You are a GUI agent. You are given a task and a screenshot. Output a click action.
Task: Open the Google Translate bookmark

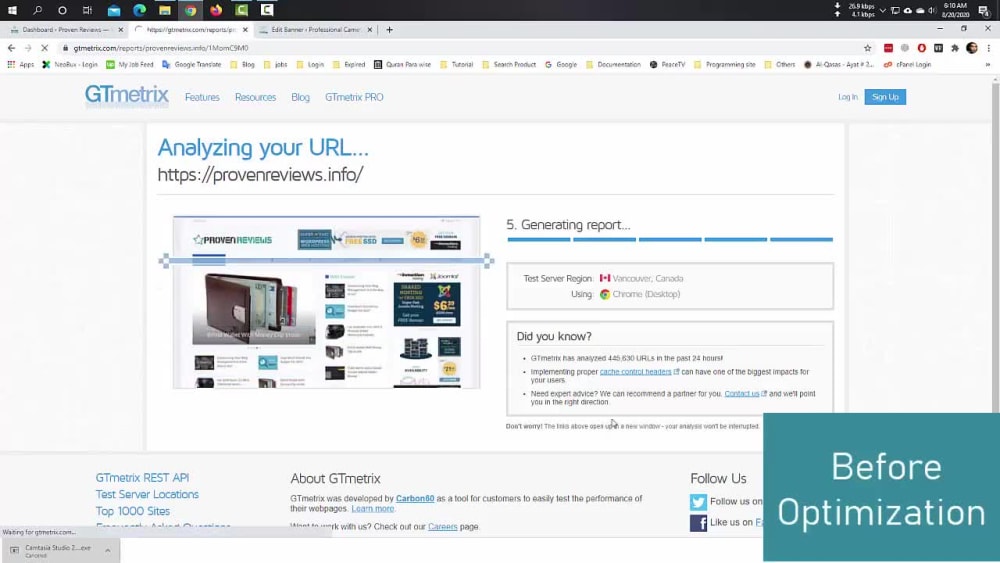pos(191,64)
